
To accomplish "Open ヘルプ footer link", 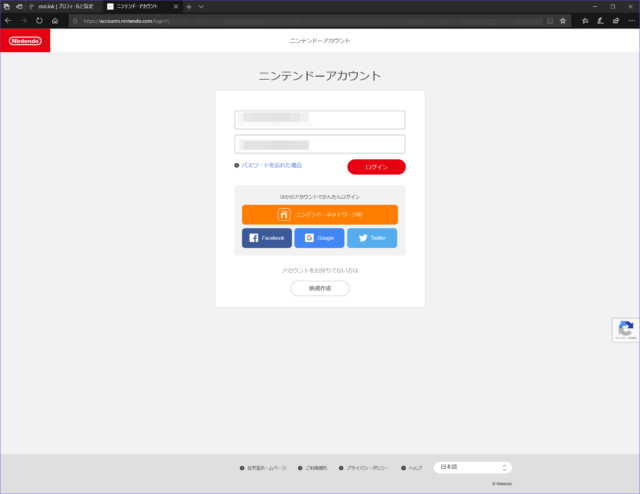I will coord(415,468).
